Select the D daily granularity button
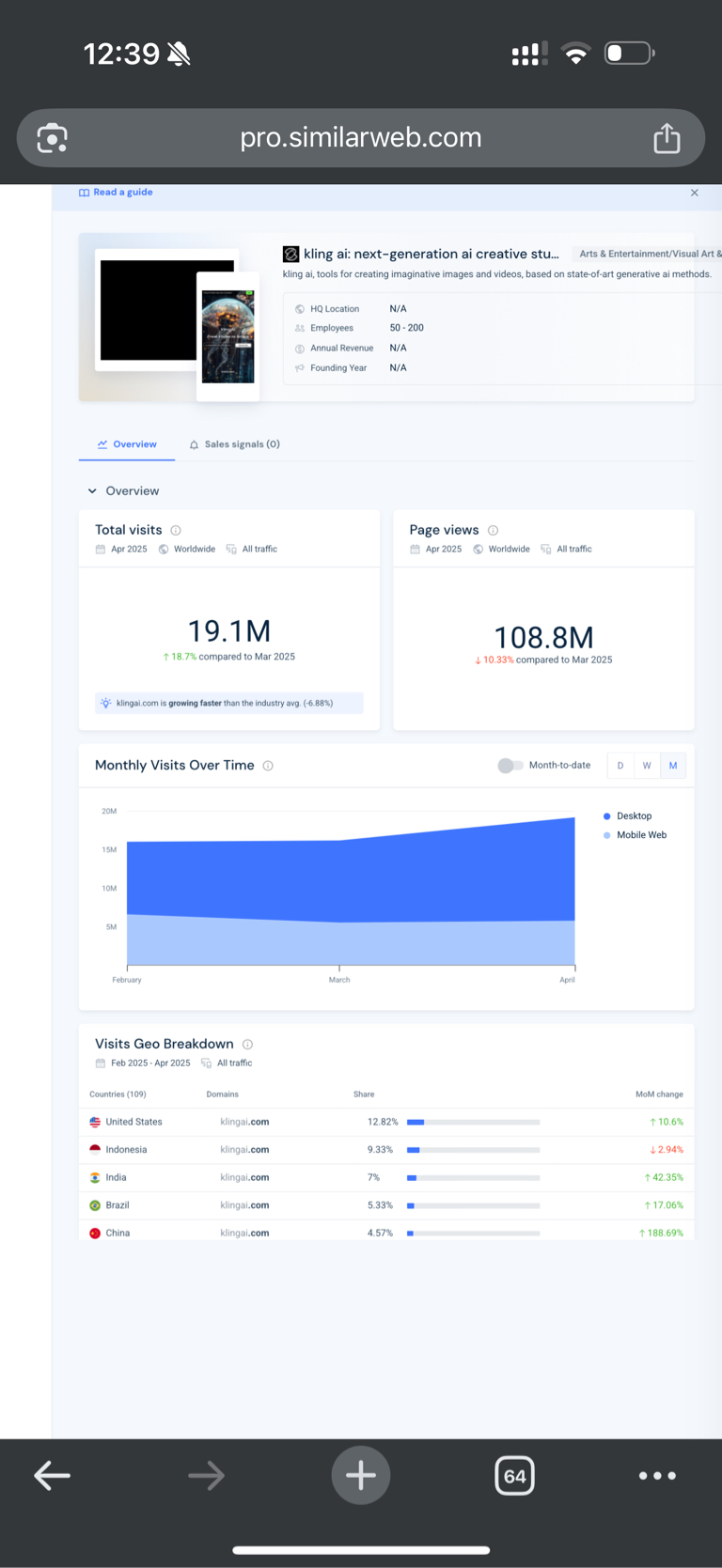 pos(620,766)
